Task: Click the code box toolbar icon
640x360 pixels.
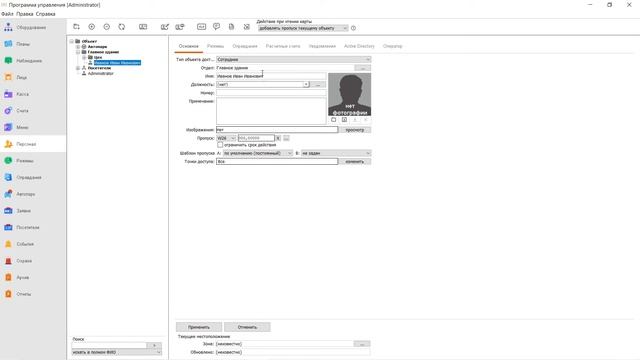Action: point(202,27)
